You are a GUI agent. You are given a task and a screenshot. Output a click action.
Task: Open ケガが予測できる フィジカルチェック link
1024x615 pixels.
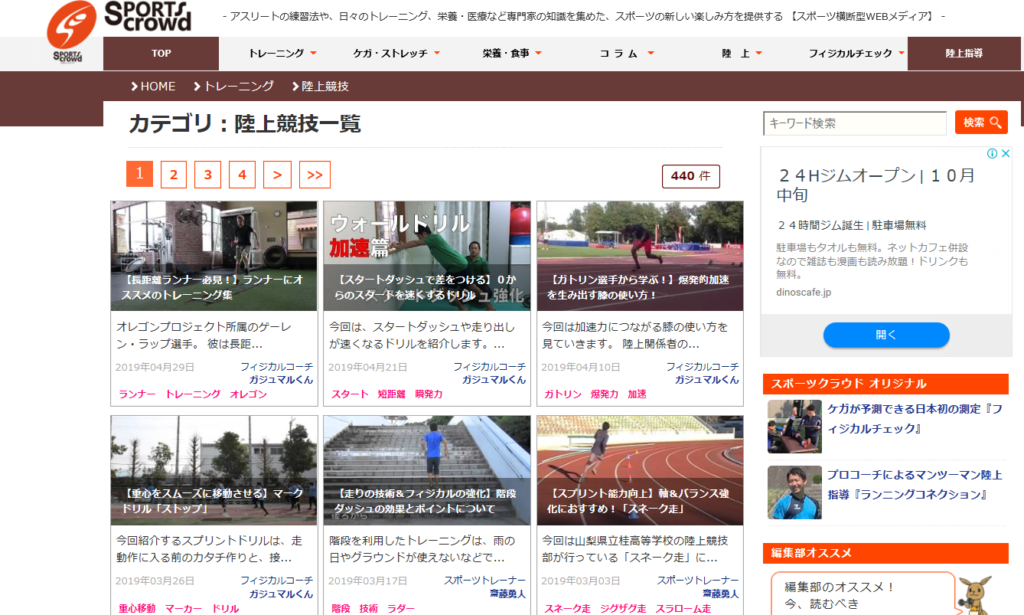coord(914,418)
